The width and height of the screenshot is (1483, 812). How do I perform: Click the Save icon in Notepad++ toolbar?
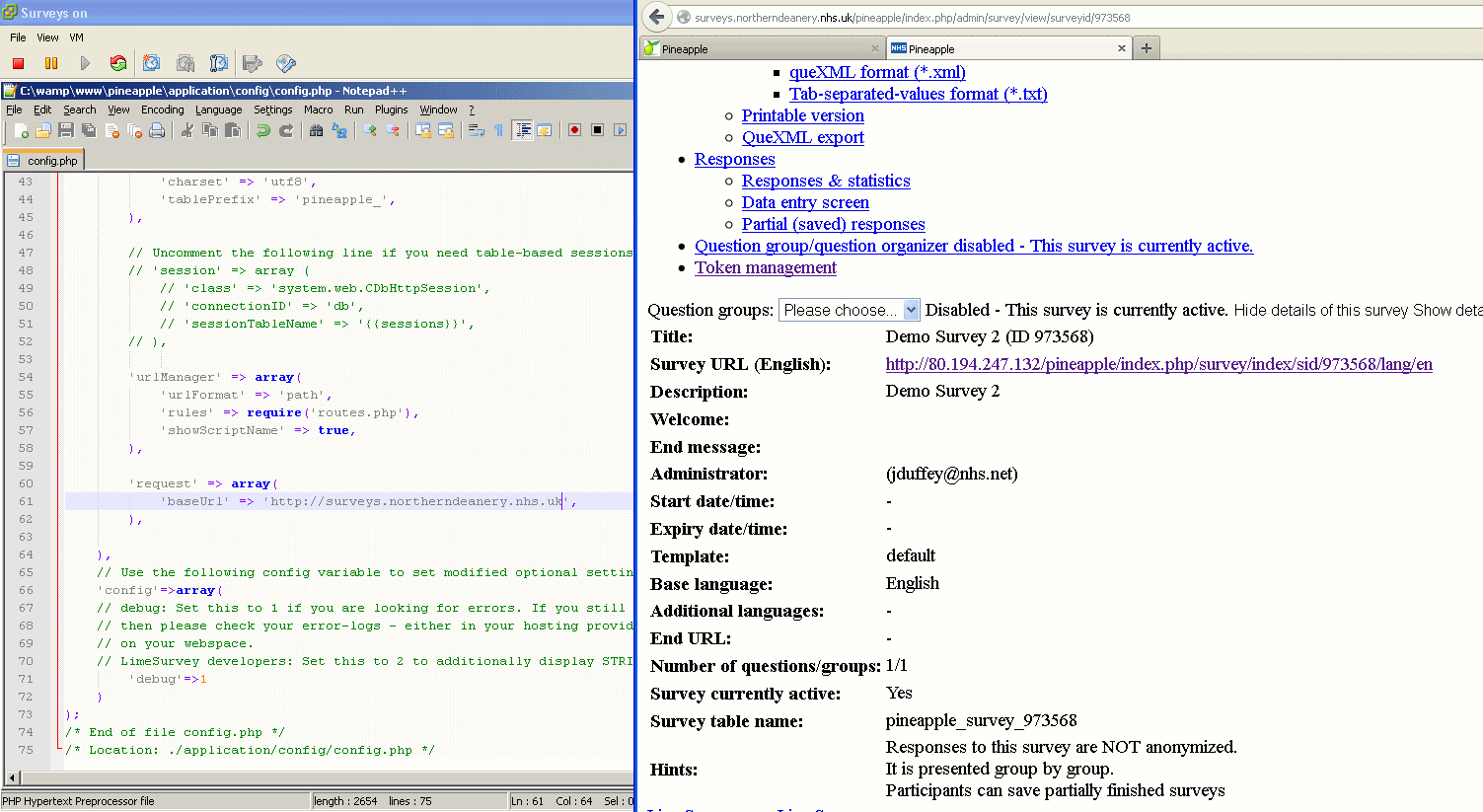click(x=65, y=130)
